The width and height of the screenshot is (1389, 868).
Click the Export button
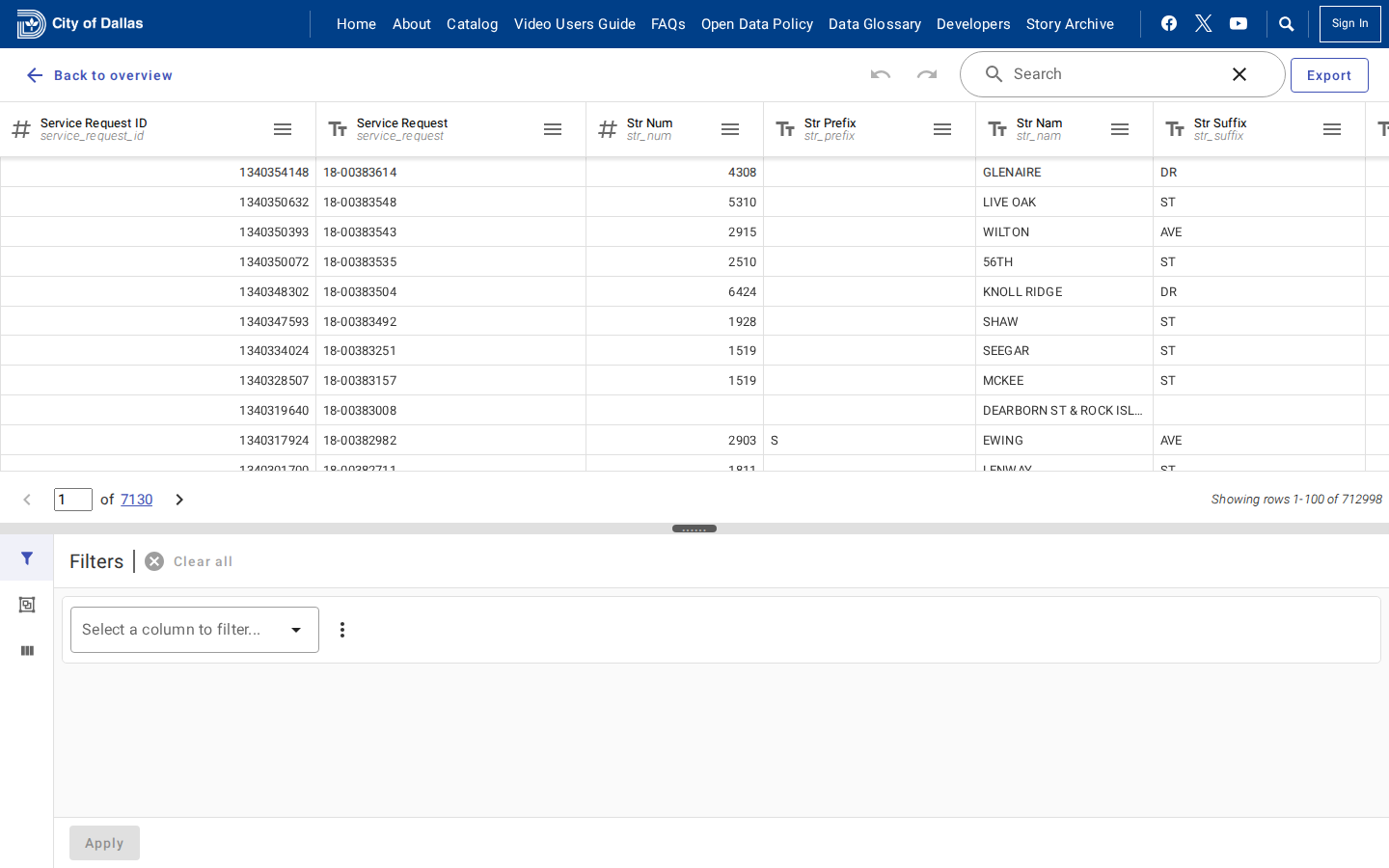pyautogui.click(x=1329, y=75)
